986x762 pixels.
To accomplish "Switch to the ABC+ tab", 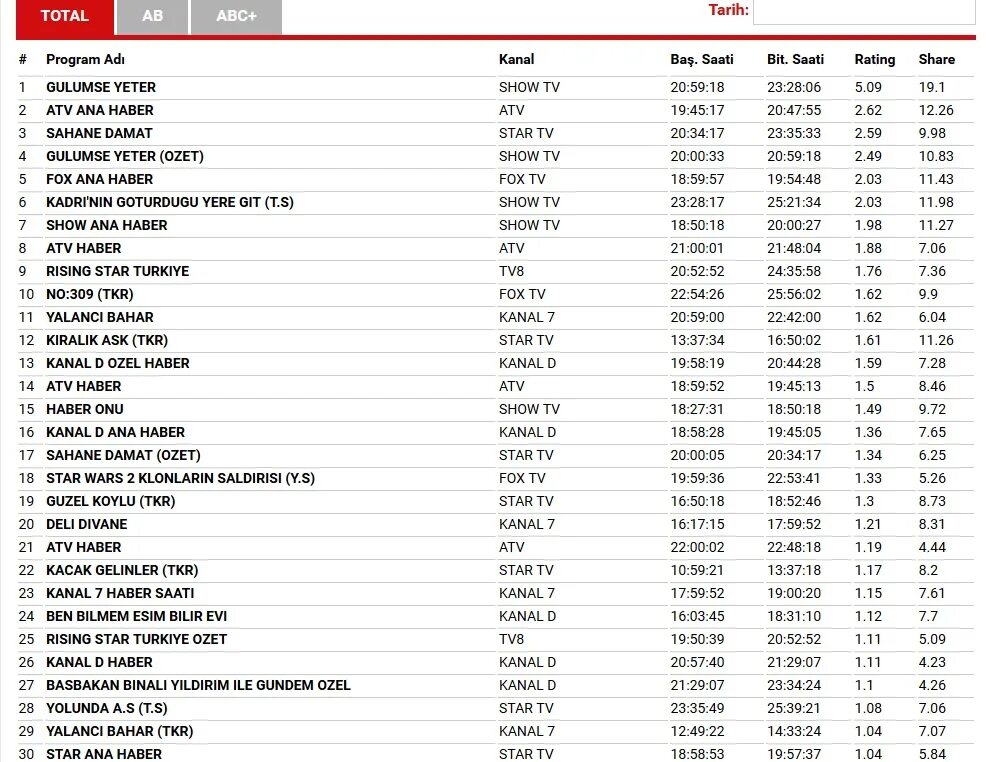I will [235, 16].
